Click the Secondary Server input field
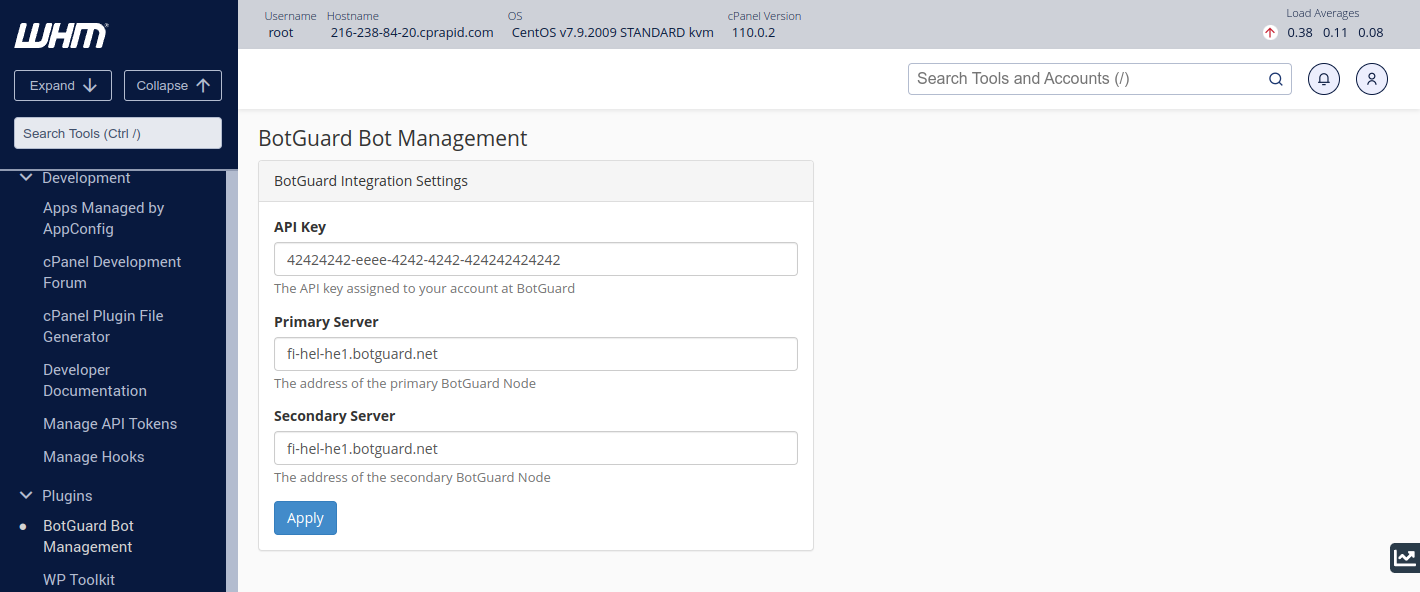 pyautogui.click(x=536, y=448)
